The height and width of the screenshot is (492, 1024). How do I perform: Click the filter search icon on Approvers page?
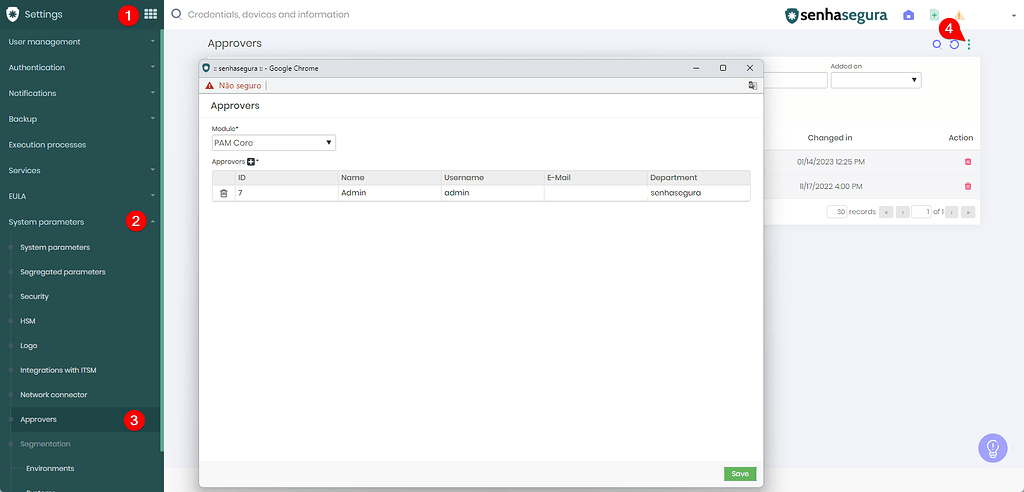point(937,44)
